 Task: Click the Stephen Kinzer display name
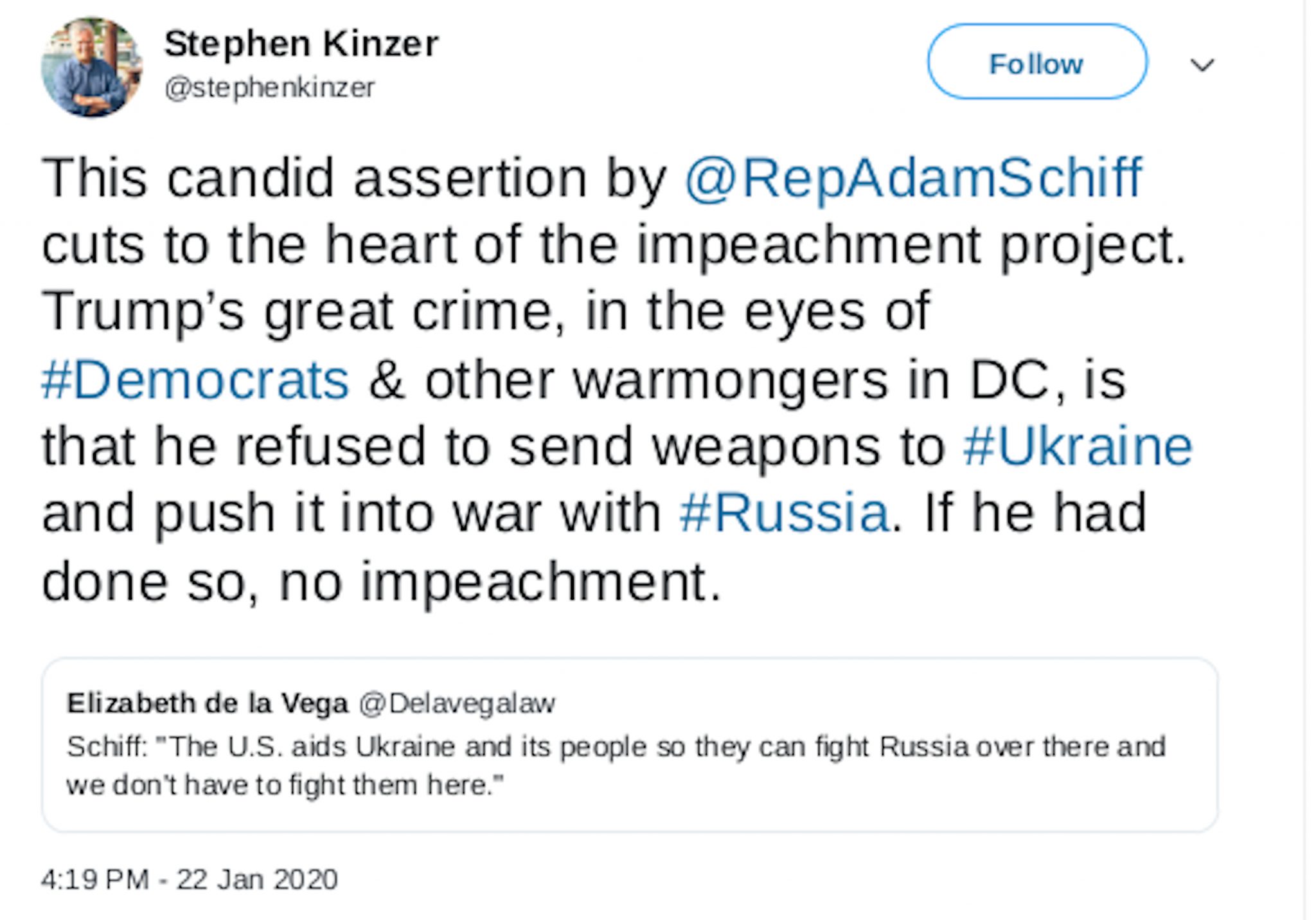(301, 44)
